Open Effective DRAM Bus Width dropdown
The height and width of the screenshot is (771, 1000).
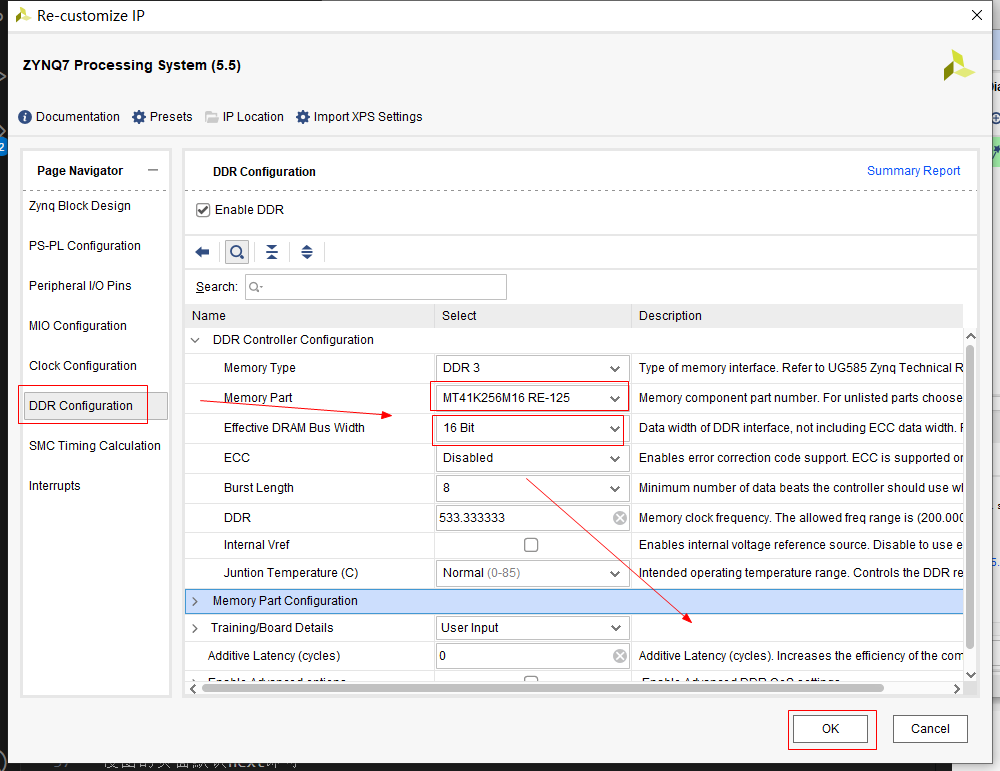pos(533,428)
